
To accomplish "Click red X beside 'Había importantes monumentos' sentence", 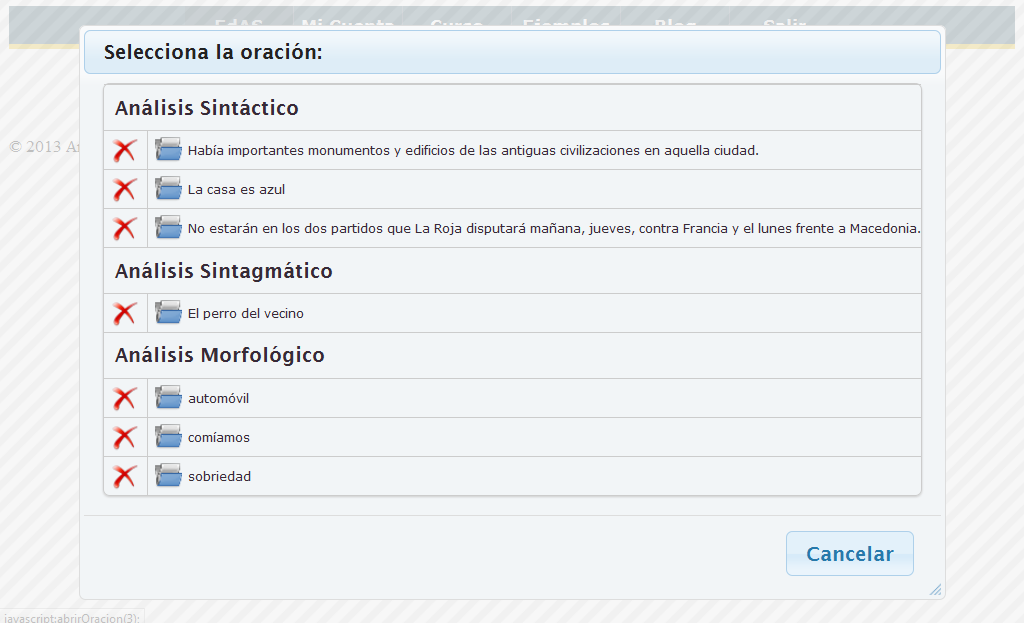I will tap(124, 151).
